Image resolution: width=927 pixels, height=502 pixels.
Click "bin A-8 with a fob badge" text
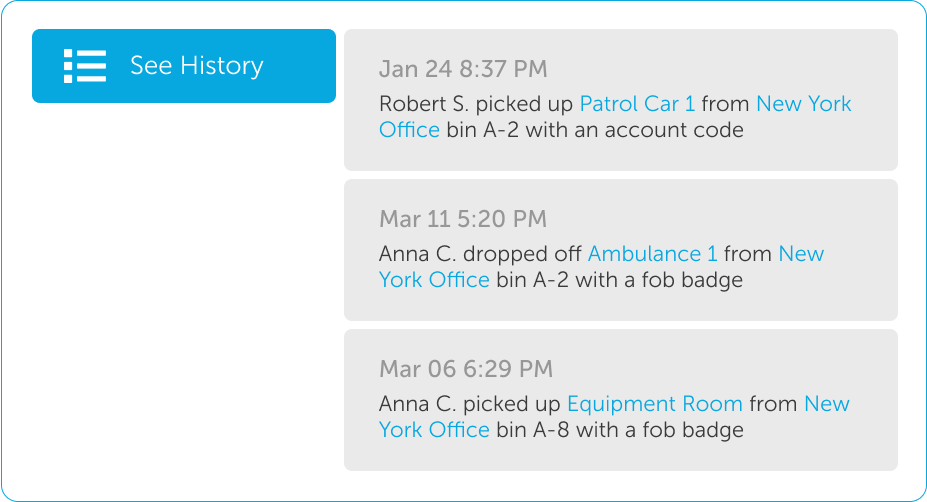pyautogui.click(x=619, y=430)
